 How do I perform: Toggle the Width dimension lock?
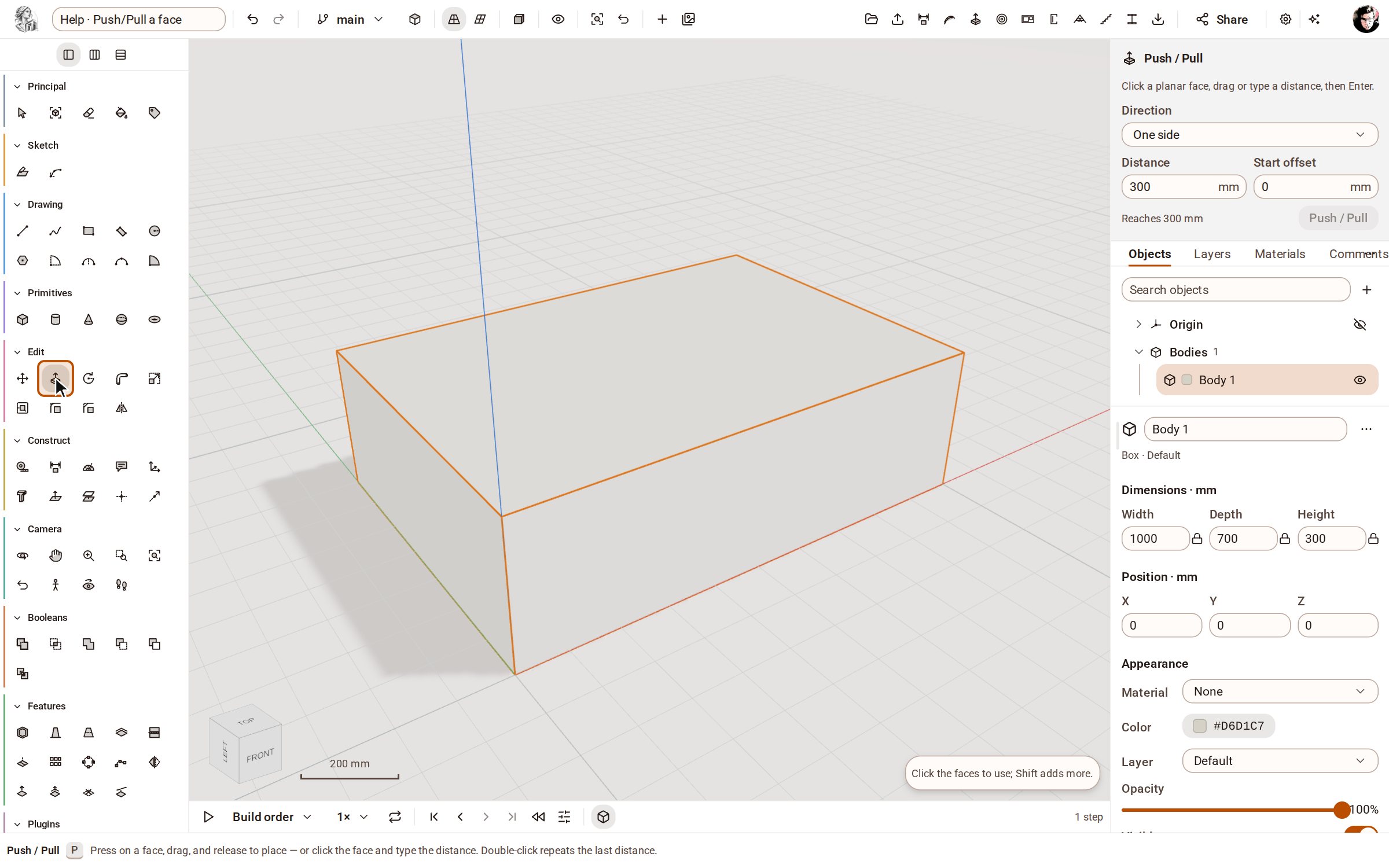[1197, 539]
